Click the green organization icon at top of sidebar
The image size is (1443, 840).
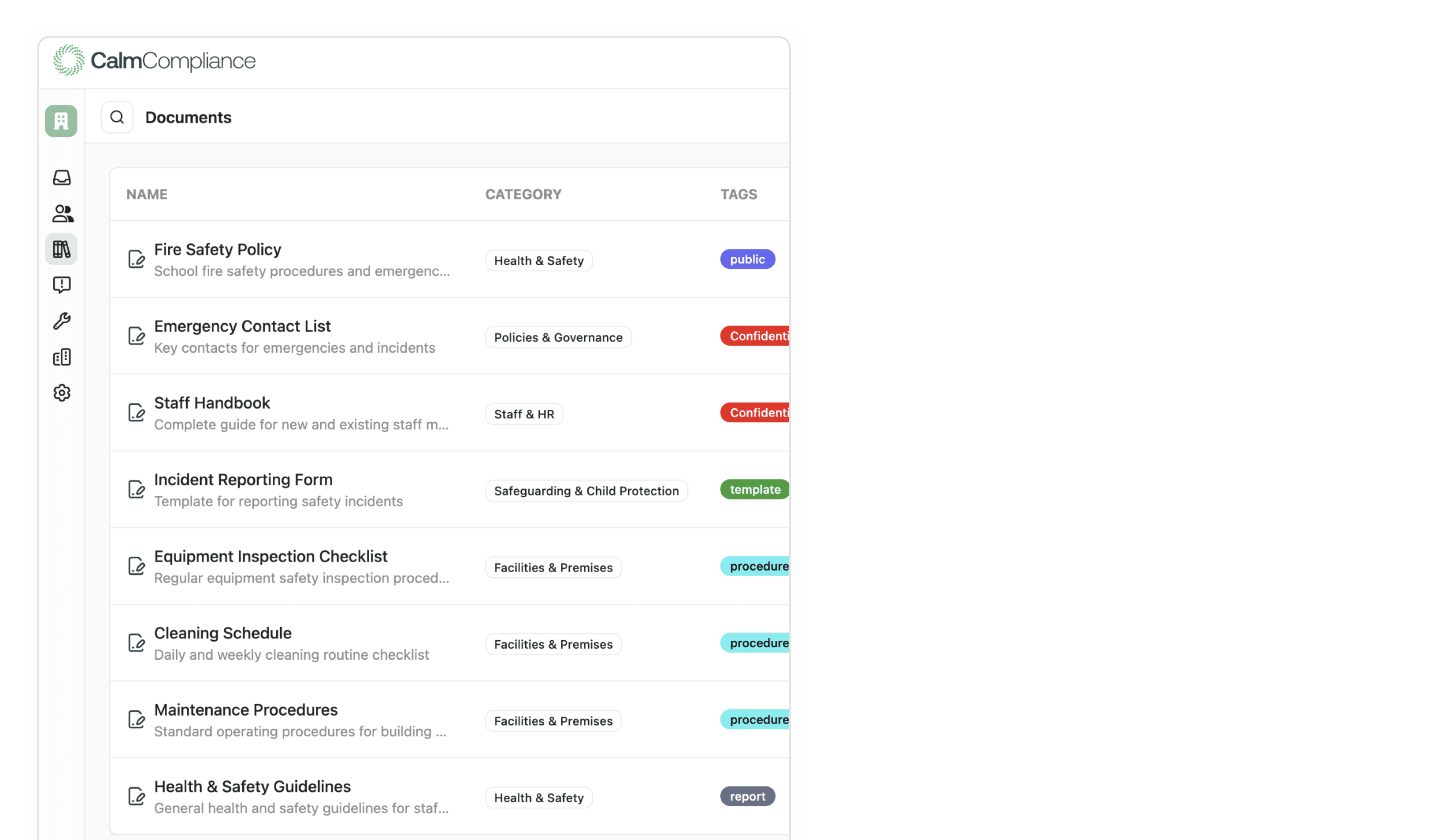pos(61,121)
